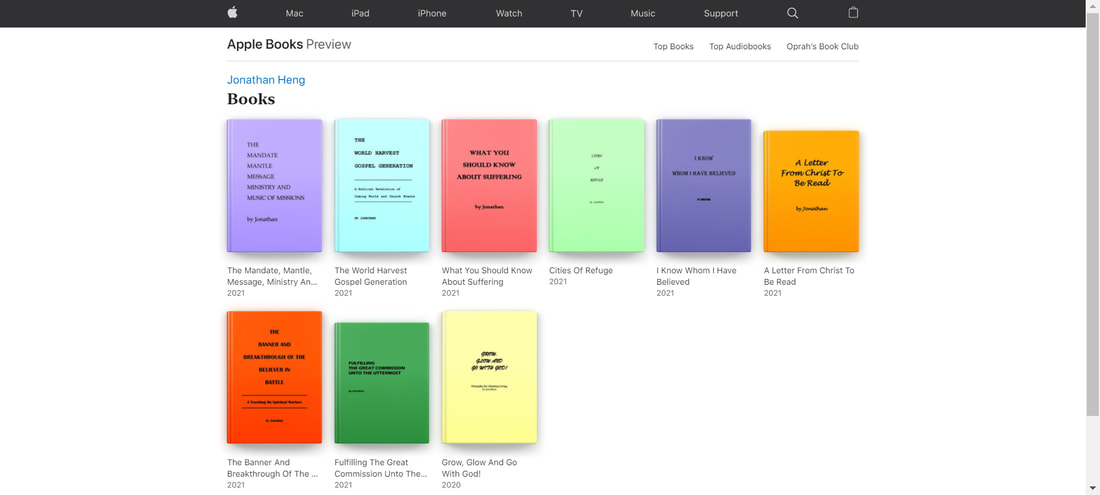Open the Watch menu item
Screen dimensions: 1100x495
509,13
